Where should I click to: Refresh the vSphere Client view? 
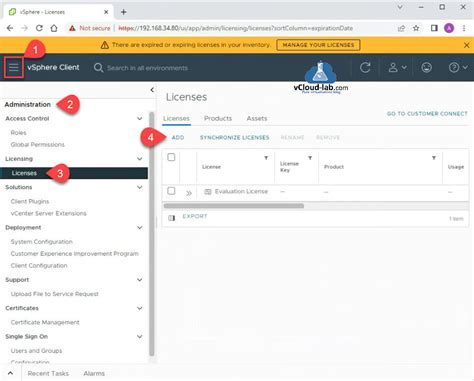365,68
